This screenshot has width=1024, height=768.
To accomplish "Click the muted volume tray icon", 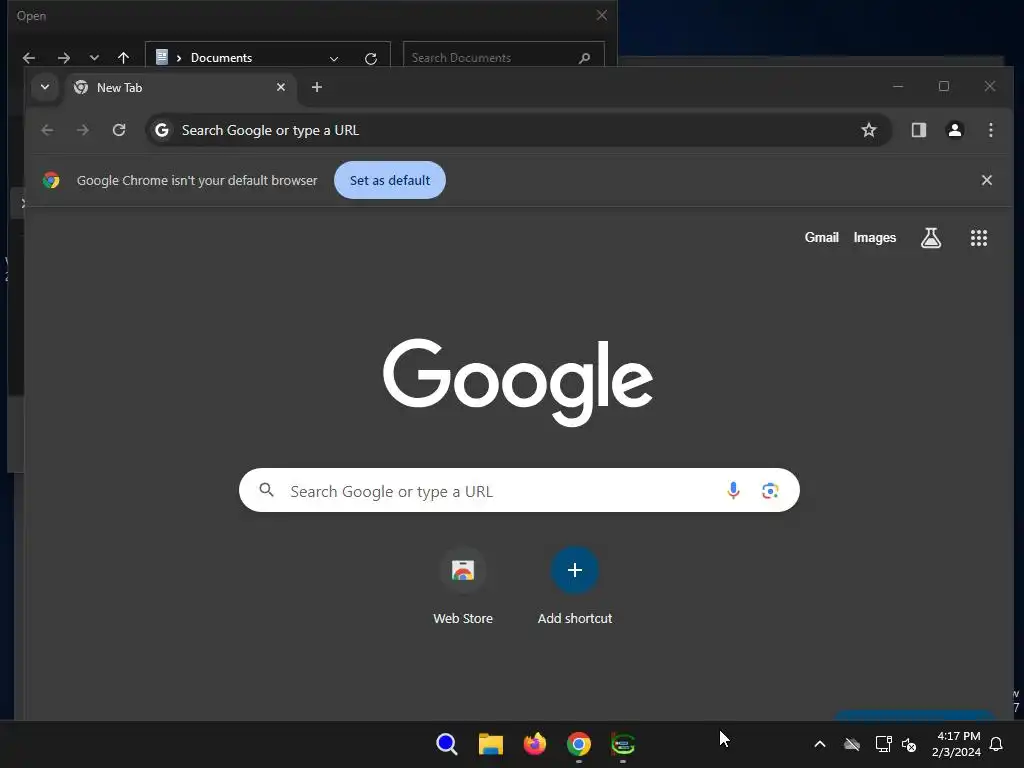I will (908, 744).
